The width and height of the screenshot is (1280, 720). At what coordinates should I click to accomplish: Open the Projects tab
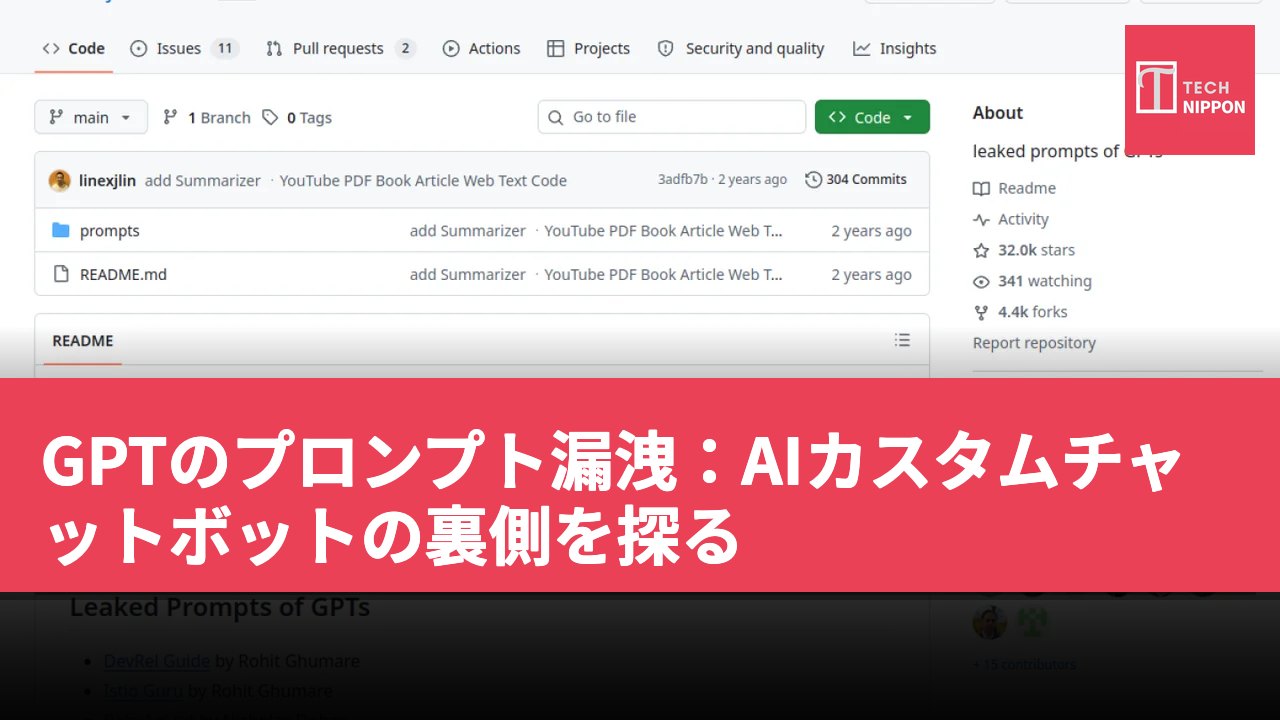(x=589, y=48)
